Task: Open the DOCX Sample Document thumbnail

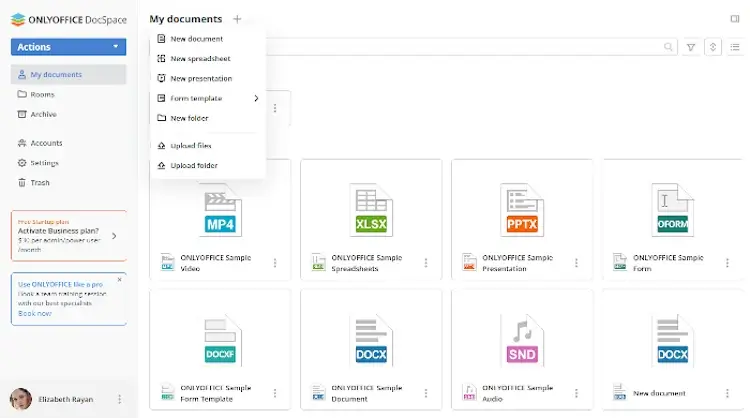Action: (371, 341)
